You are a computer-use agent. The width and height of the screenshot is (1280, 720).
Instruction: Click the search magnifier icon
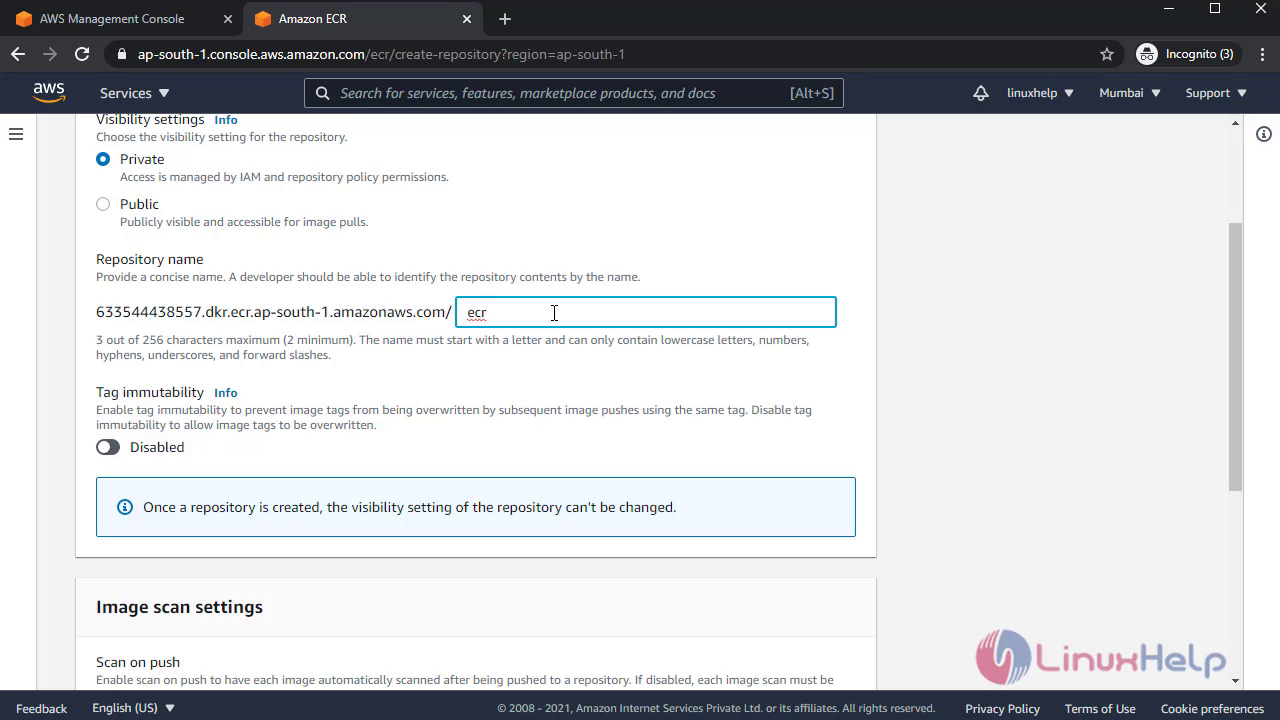coord(322,93)
